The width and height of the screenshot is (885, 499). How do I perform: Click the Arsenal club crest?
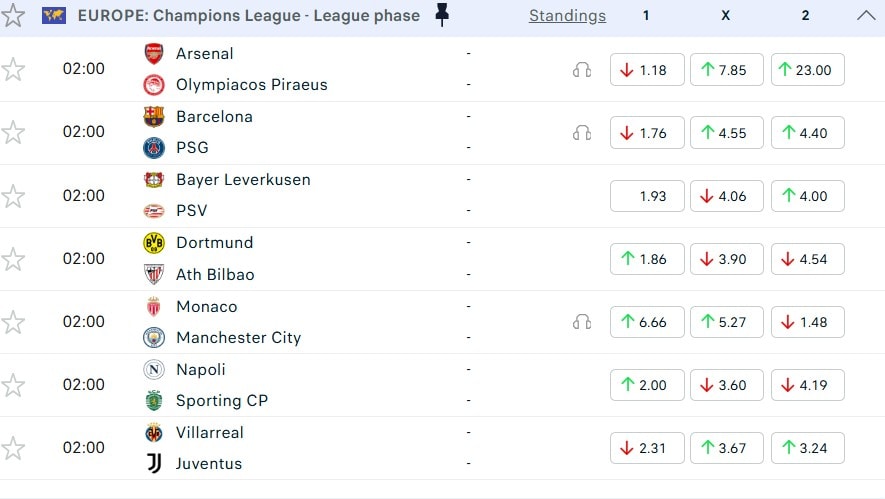[x=153, y=54]
